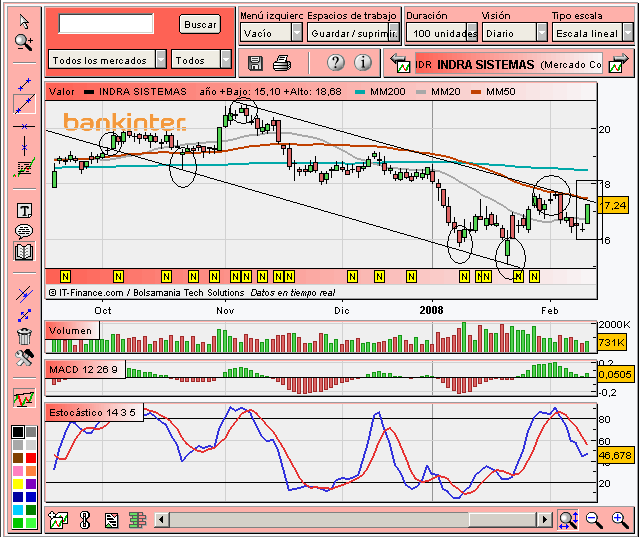Open the Vacío left menu dropdown
641x539 pixels.
coord(271,33)
